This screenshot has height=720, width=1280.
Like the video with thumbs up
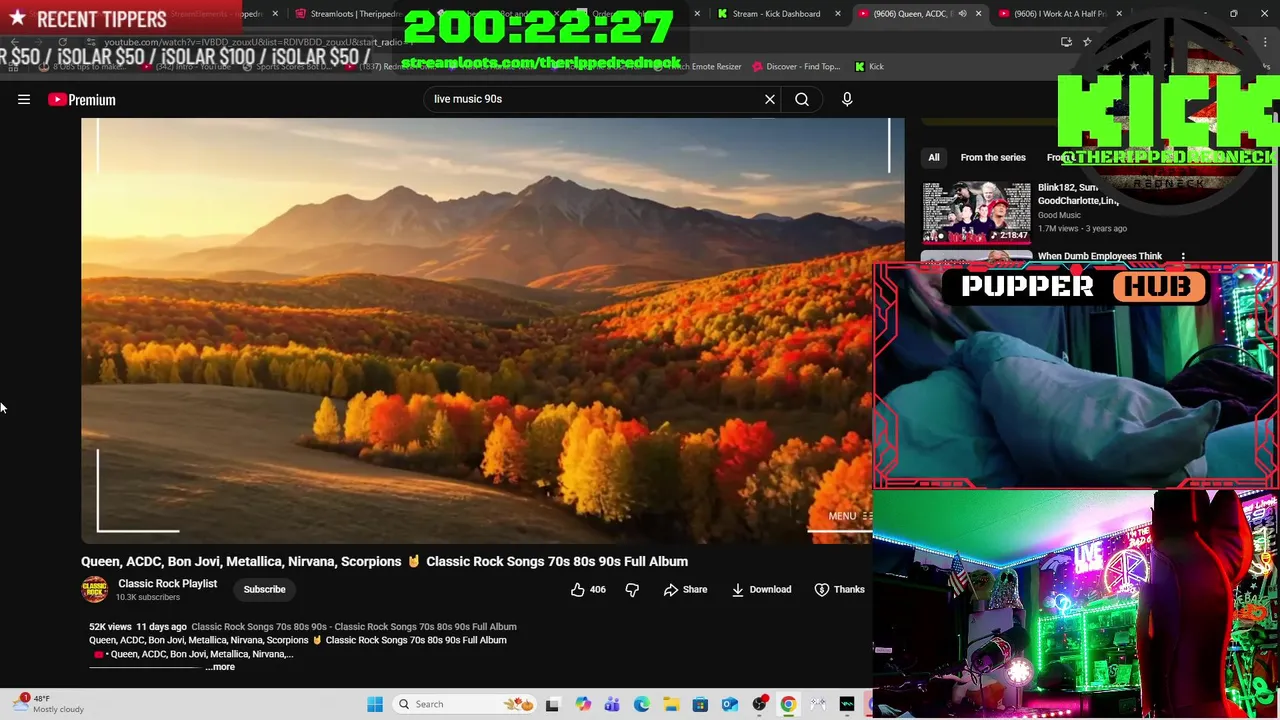click(x=588, y=589)
